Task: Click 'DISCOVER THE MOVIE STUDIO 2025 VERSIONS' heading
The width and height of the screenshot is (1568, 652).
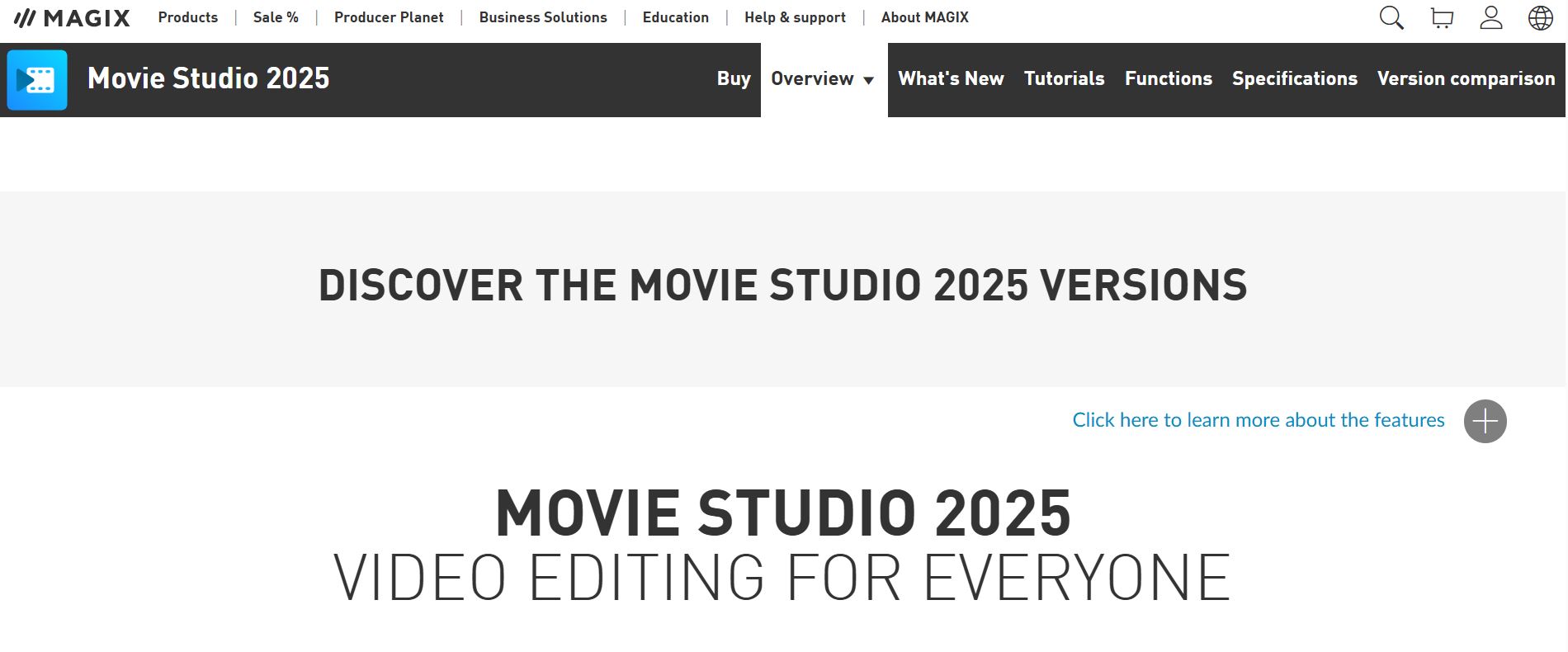Action: 783,286
